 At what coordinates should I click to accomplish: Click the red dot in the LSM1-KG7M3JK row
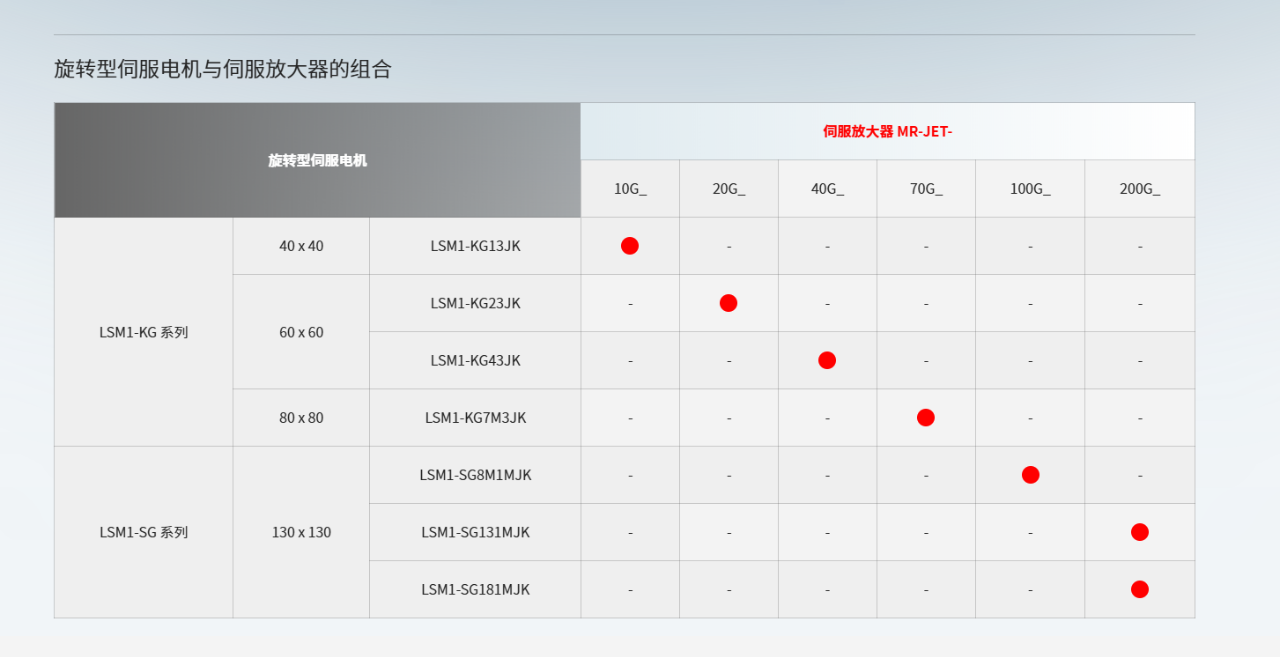pyautogui.click(x=926, y=418)
